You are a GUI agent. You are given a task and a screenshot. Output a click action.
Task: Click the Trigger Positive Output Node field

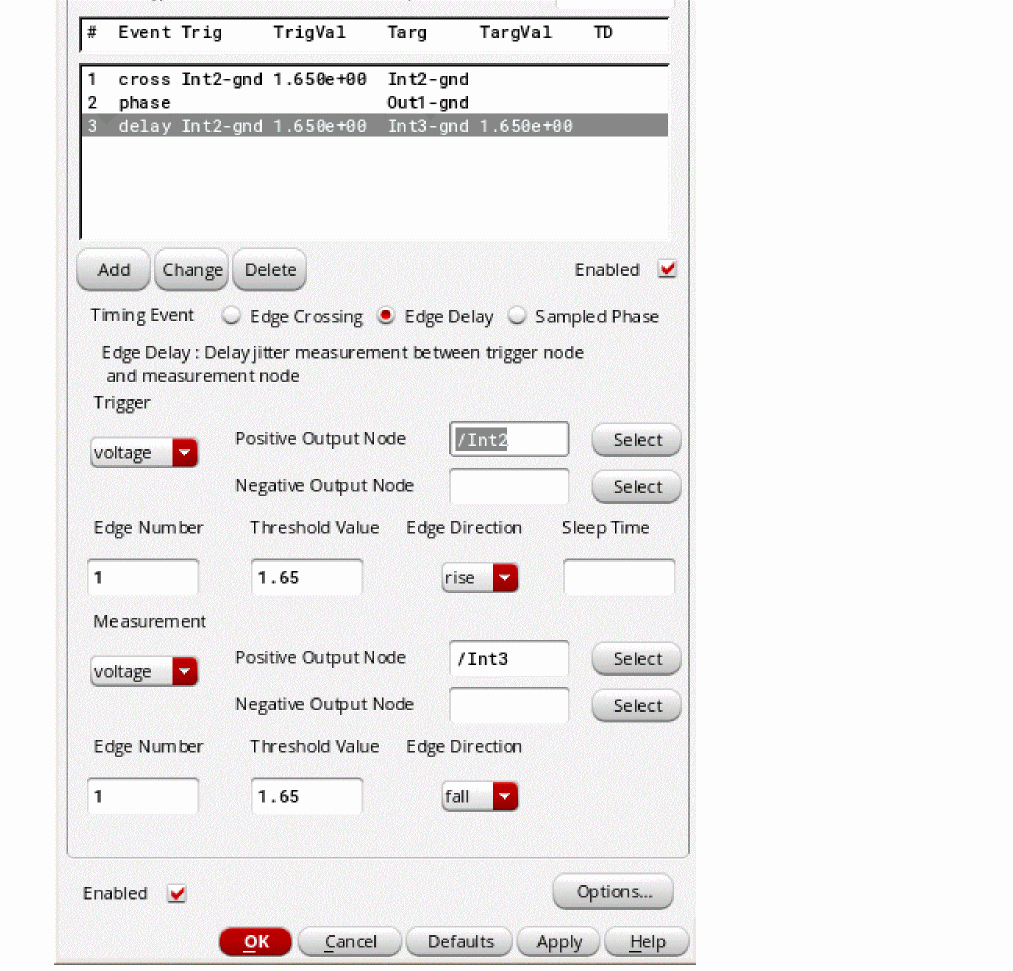(x=509, y=439)
